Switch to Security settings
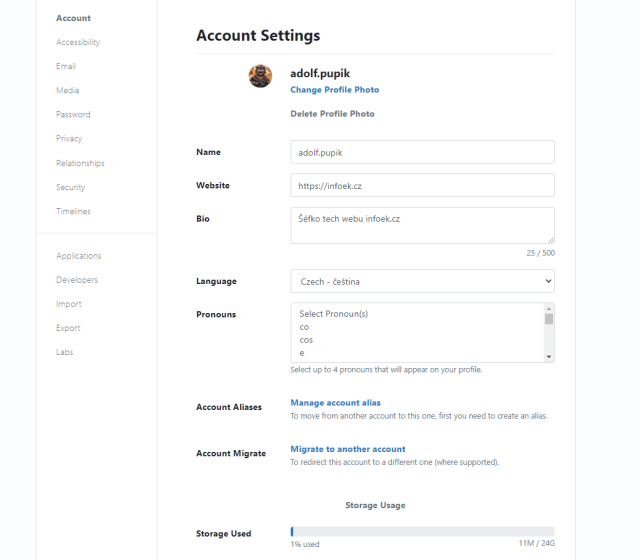640x560 pixels. (x=71, y=187)
